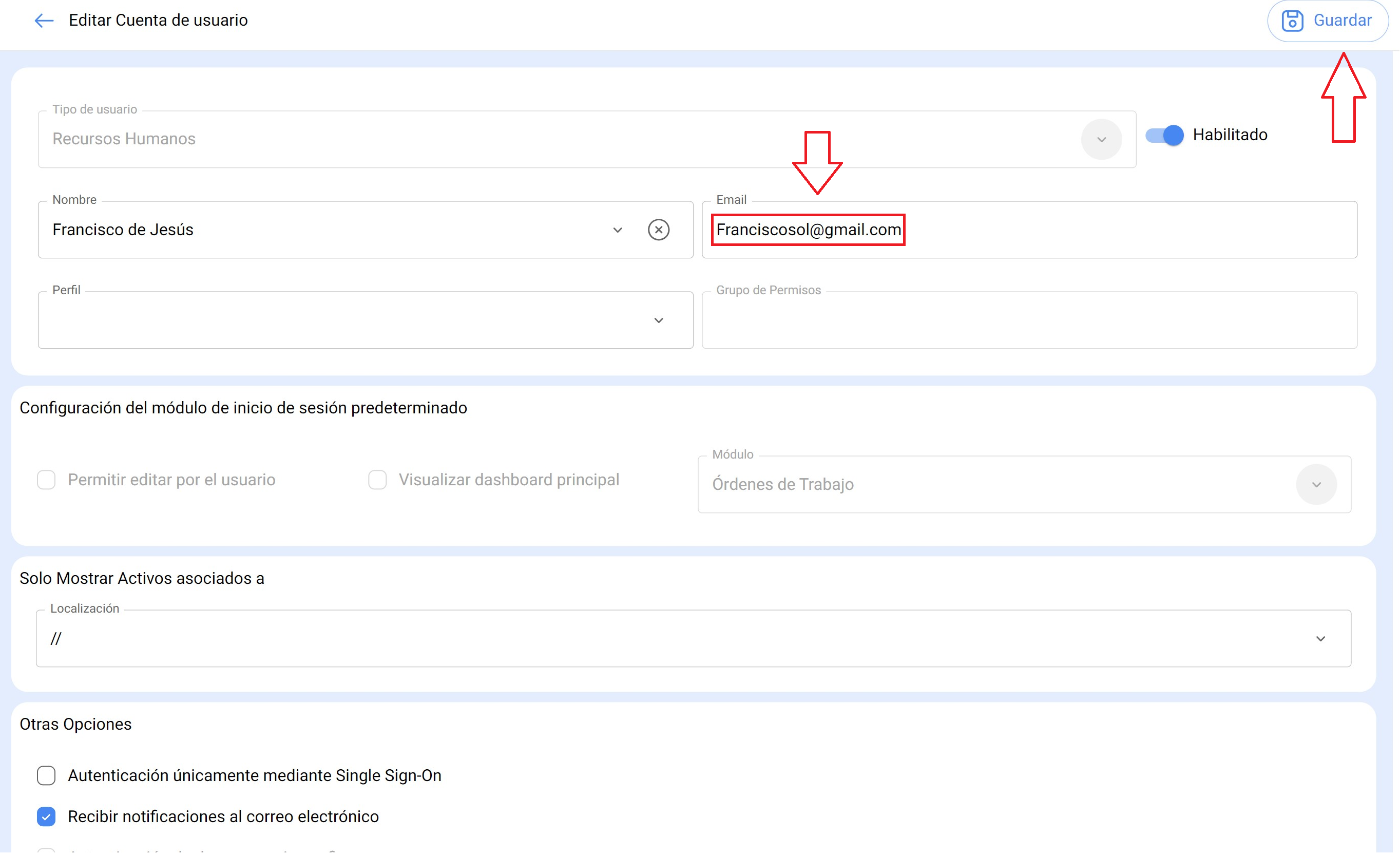Click the Módulo chevron circle icon

tap(1316, 484)
